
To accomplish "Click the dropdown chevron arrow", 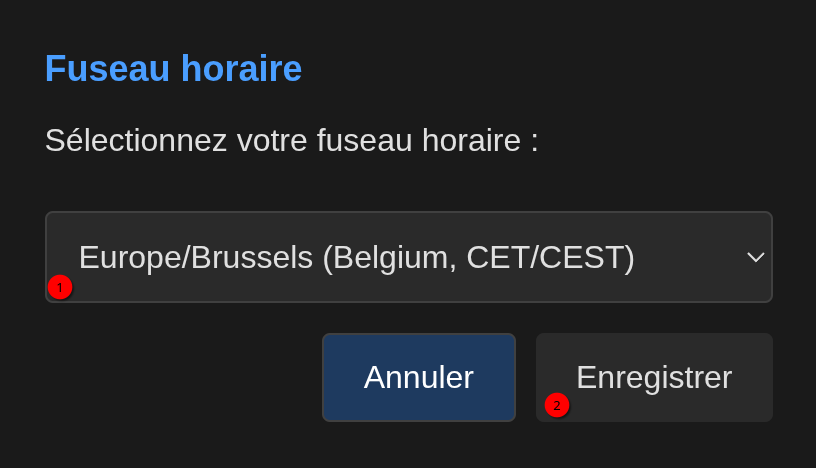I will click(756, 257).
